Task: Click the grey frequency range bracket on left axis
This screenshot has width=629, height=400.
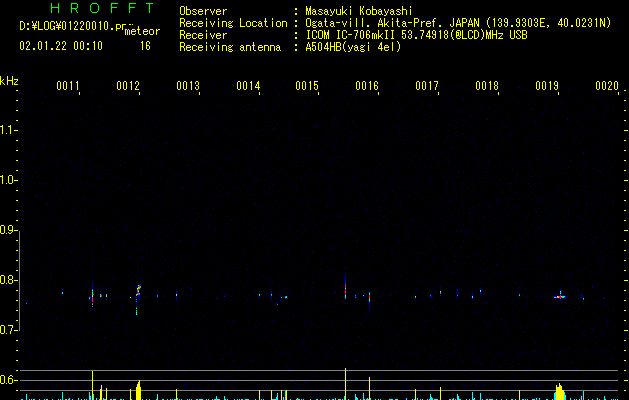Action: 19,280
